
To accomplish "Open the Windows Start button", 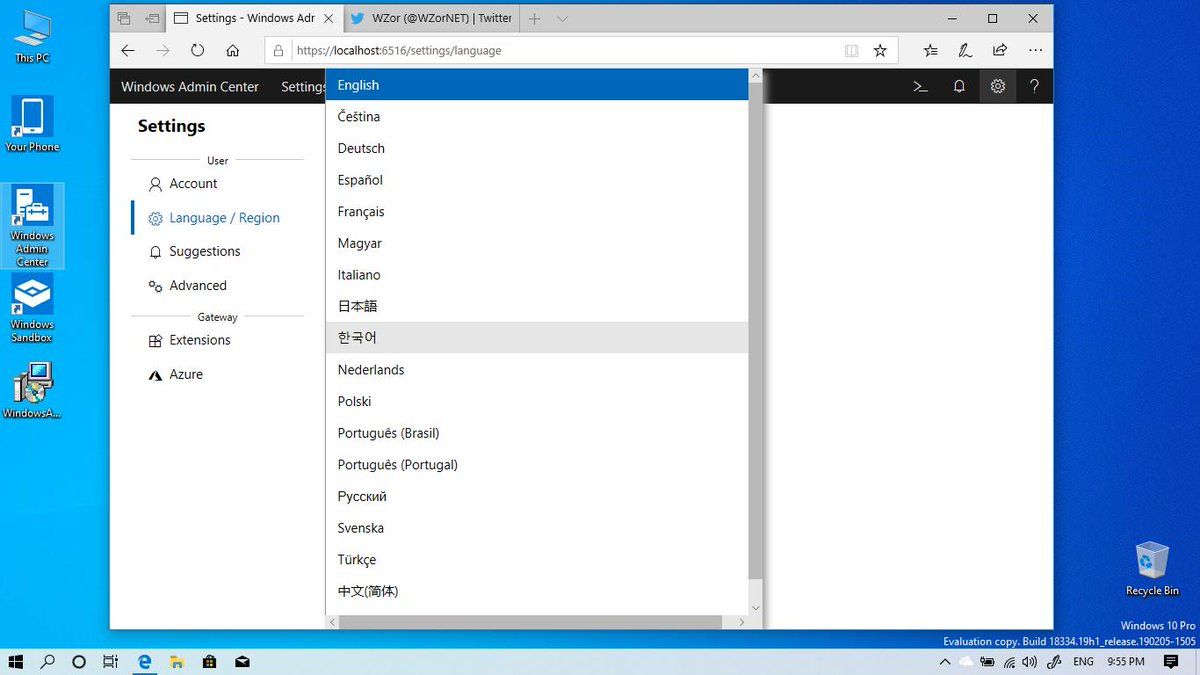I will [x=16, y=661].
